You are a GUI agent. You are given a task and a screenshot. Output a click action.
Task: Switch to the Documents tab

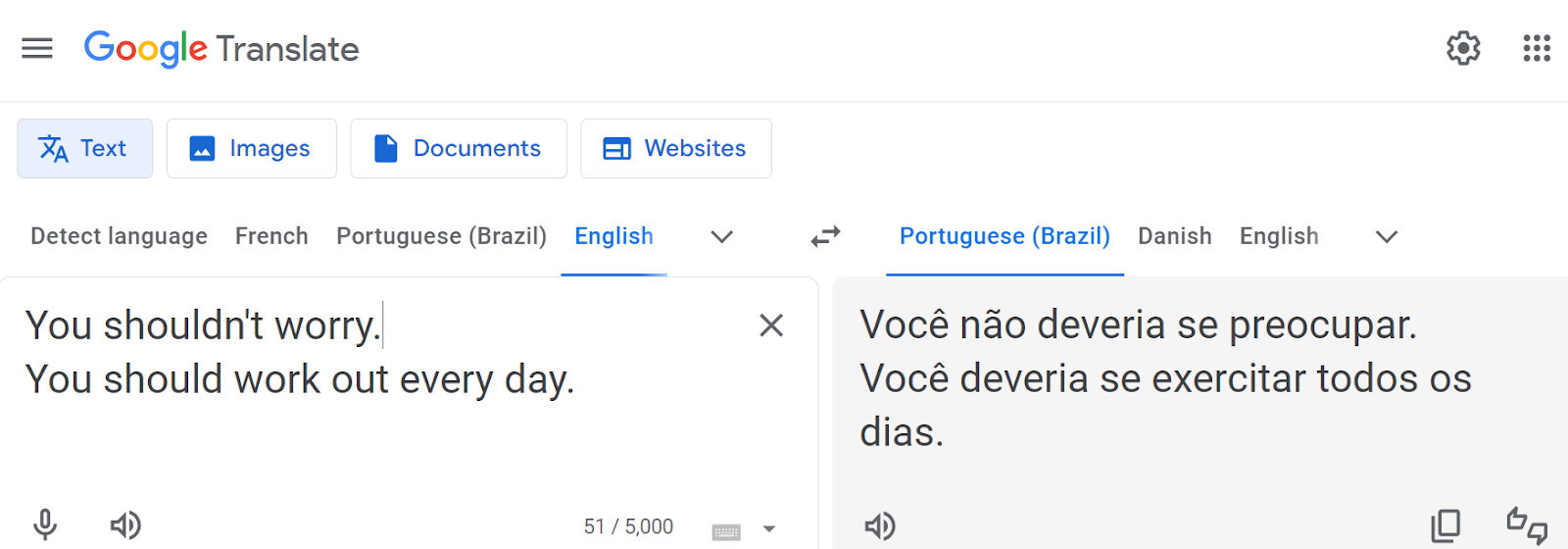coord(459,148)
